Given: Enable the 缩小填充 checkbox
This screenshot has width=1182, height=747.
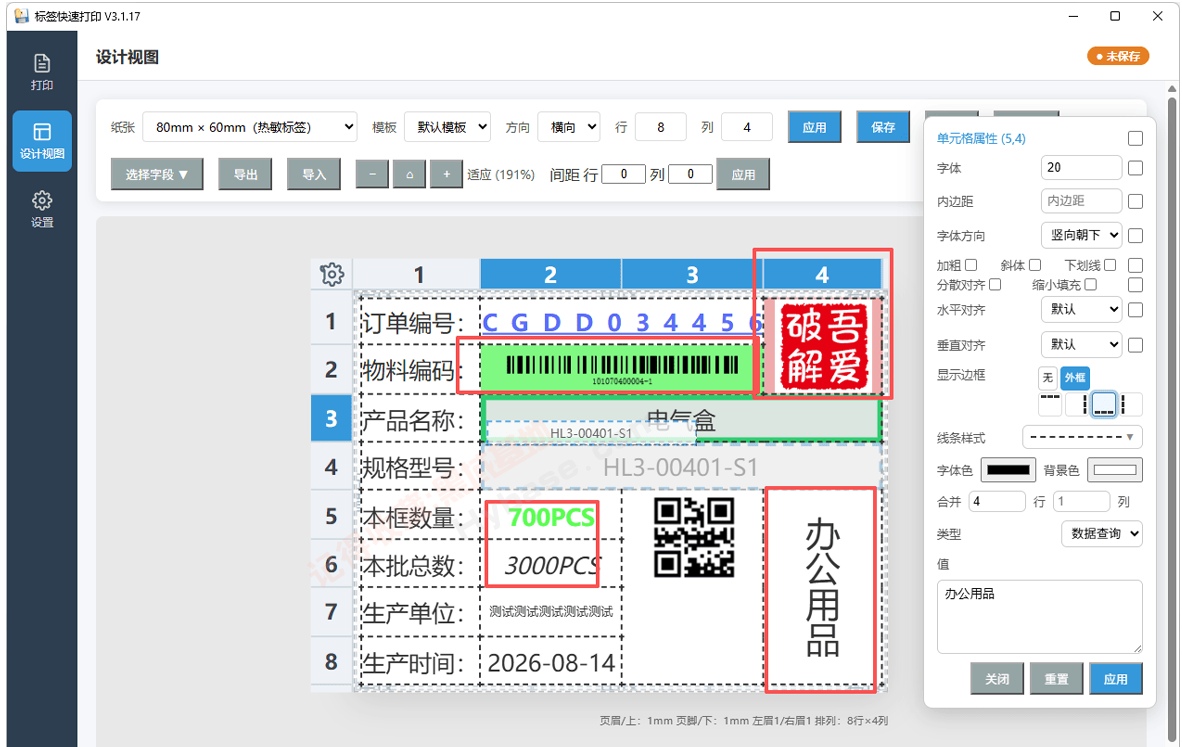Looking at the screenshot, I should click(1091, 284).
